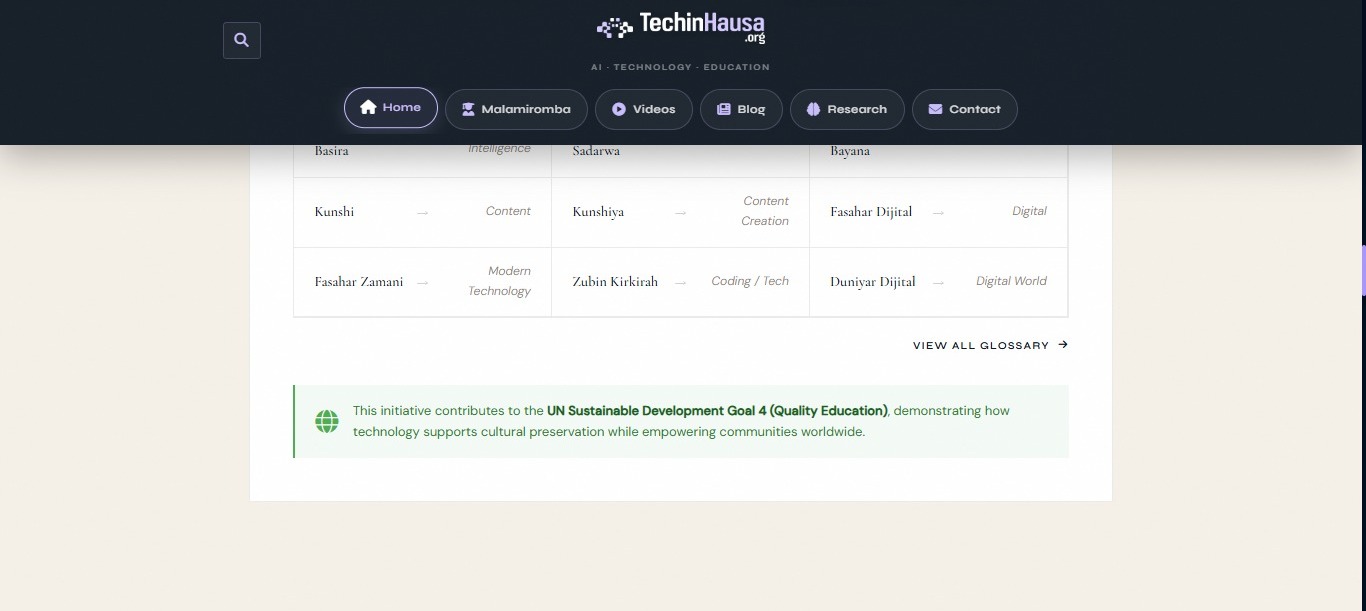Click the Duniyar Dijital glossary row
The image size is (1366, 611).
(x=938, y=282)
